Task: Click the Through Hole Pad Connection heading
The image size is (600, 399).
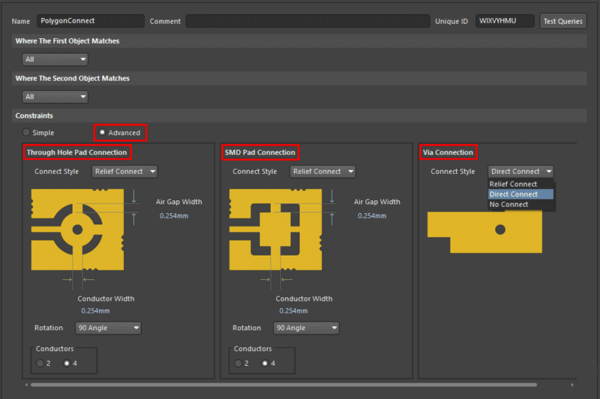Action: [77, 152]
